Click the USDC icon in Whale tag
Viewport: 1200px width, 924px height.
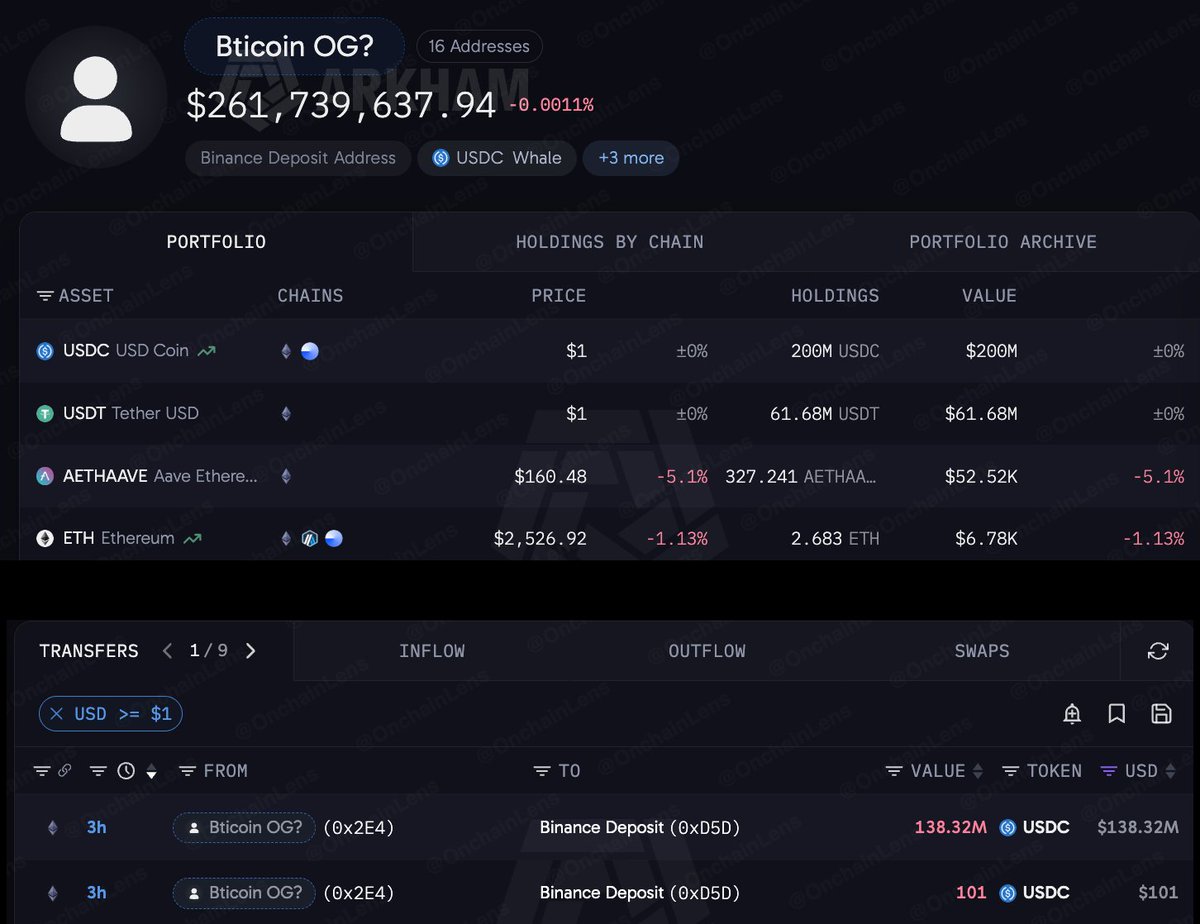(x=440, y=158)
